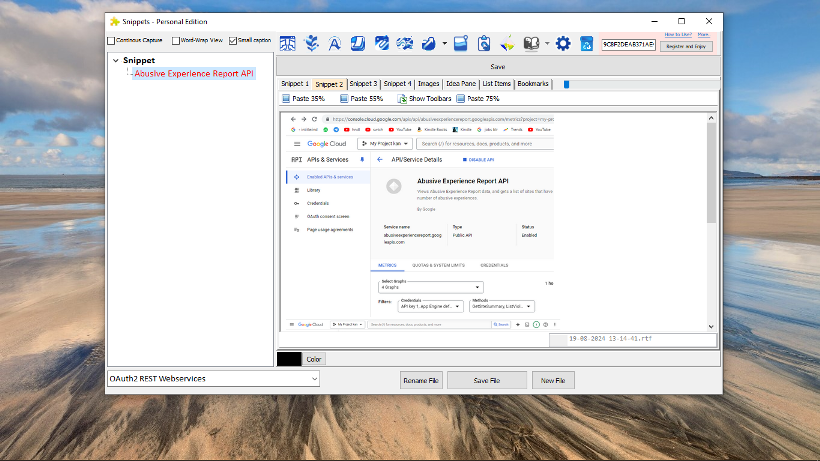Switch to the Snippet 1 tab

[294, 84]
